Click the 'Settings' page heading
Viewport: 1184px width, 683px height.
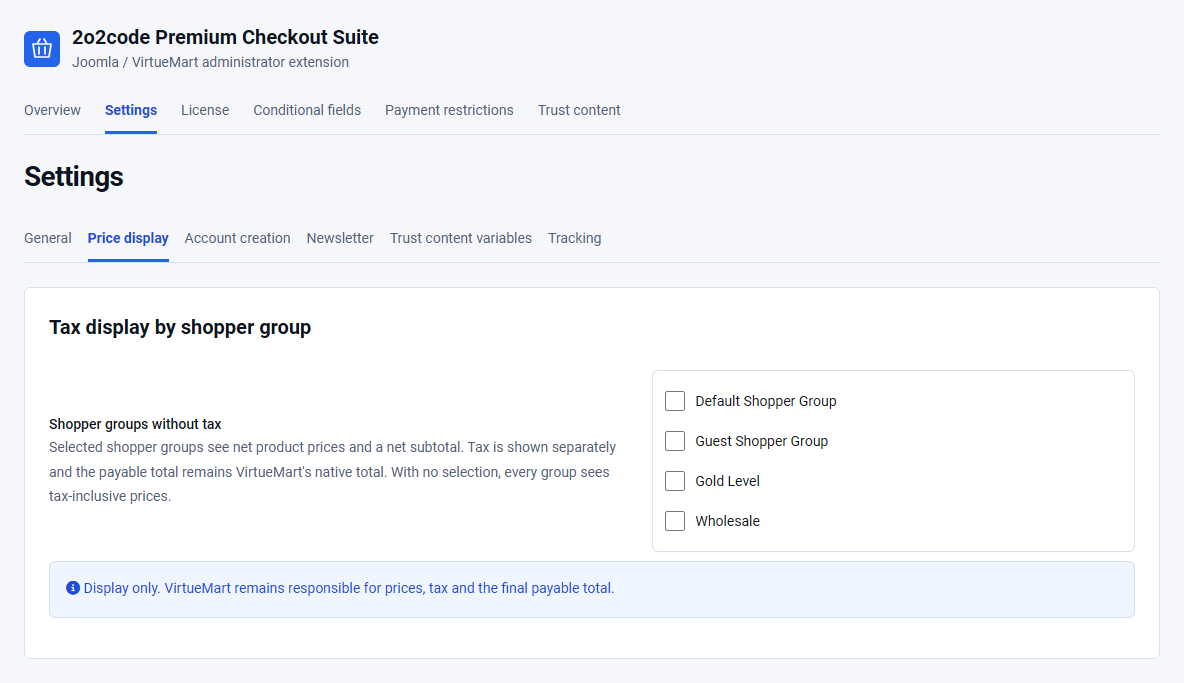tap(73, 177)
